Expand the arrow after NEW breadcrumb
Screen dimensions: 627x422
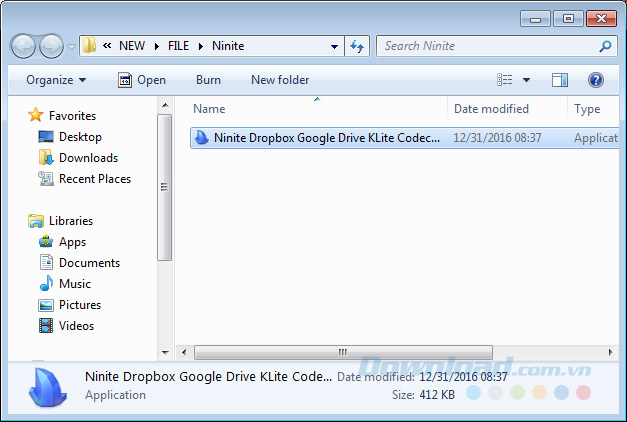[x=157, y=46]
